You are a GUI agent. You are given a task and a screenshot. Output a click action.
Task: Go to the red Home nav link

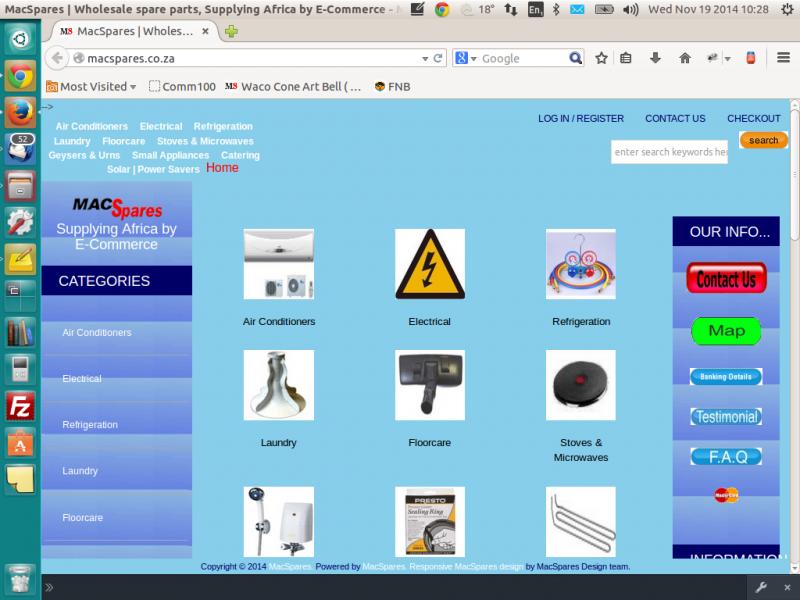click(x=222, y=168)
